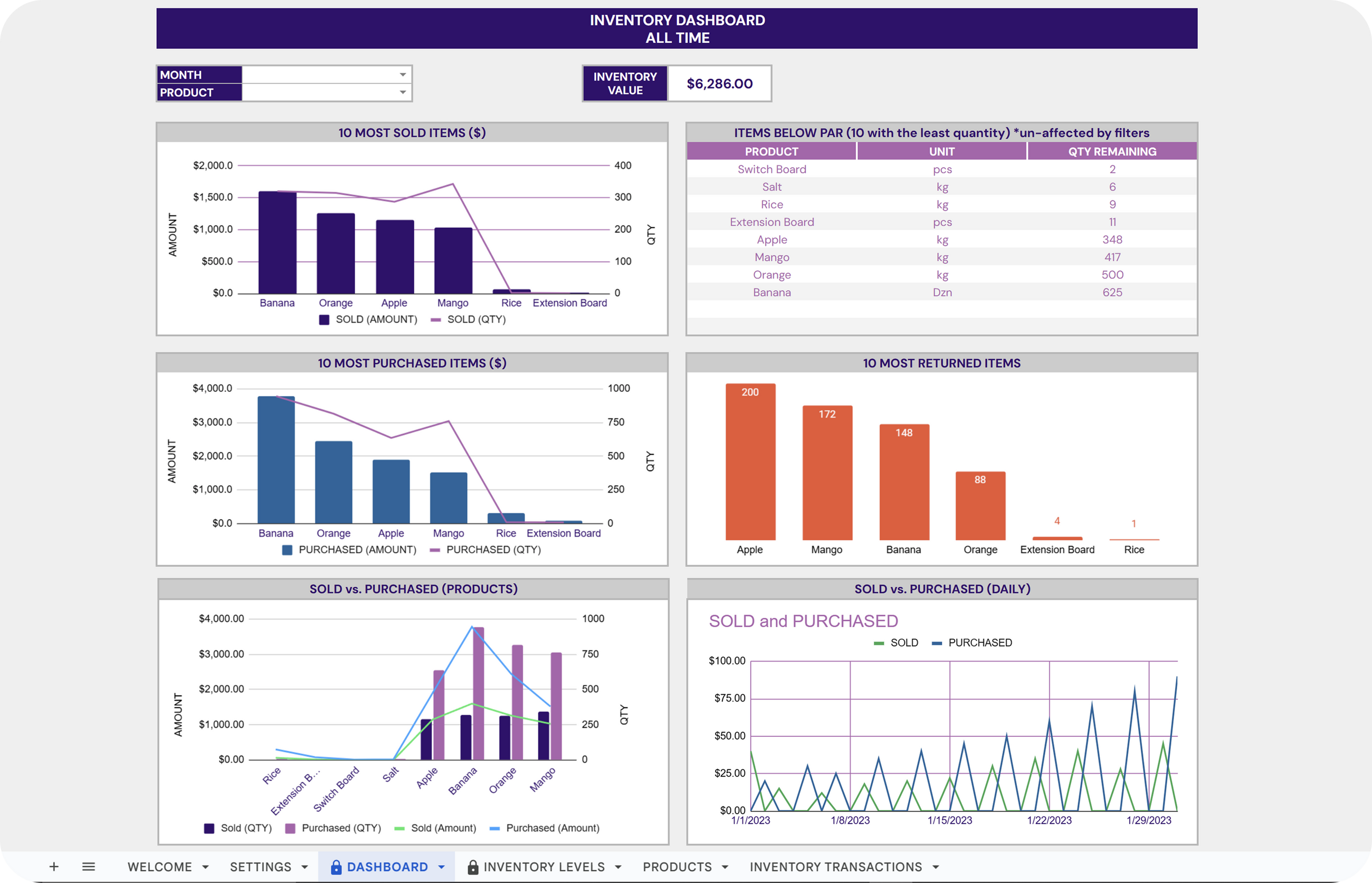The height and width of the screenshot is (883, 1372).
Task: Click the Switch Board product row
Action: [x=771, y=169]
